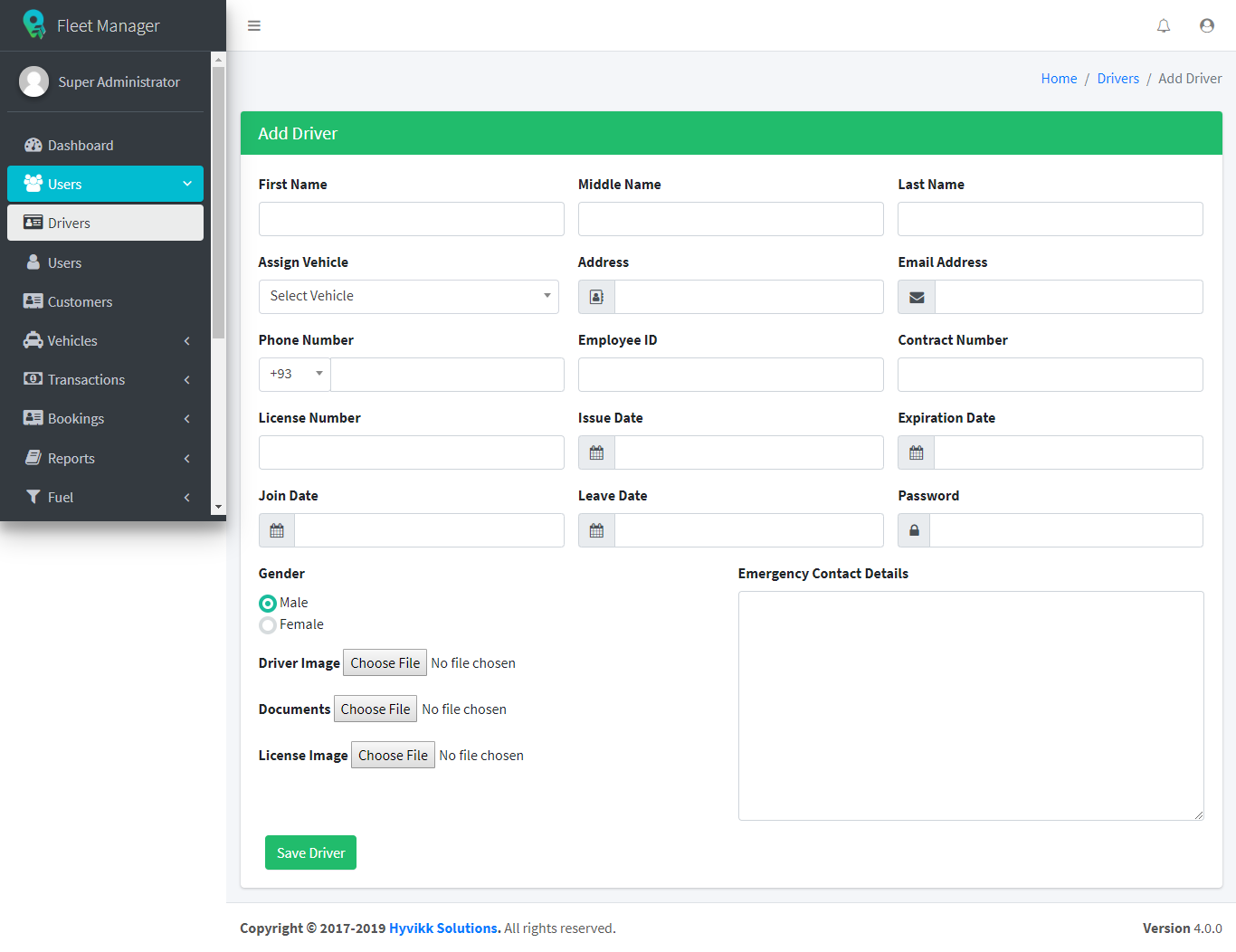
Task: Click the sidebar scrollbar down arrow
Action: (x=218, y=508)
